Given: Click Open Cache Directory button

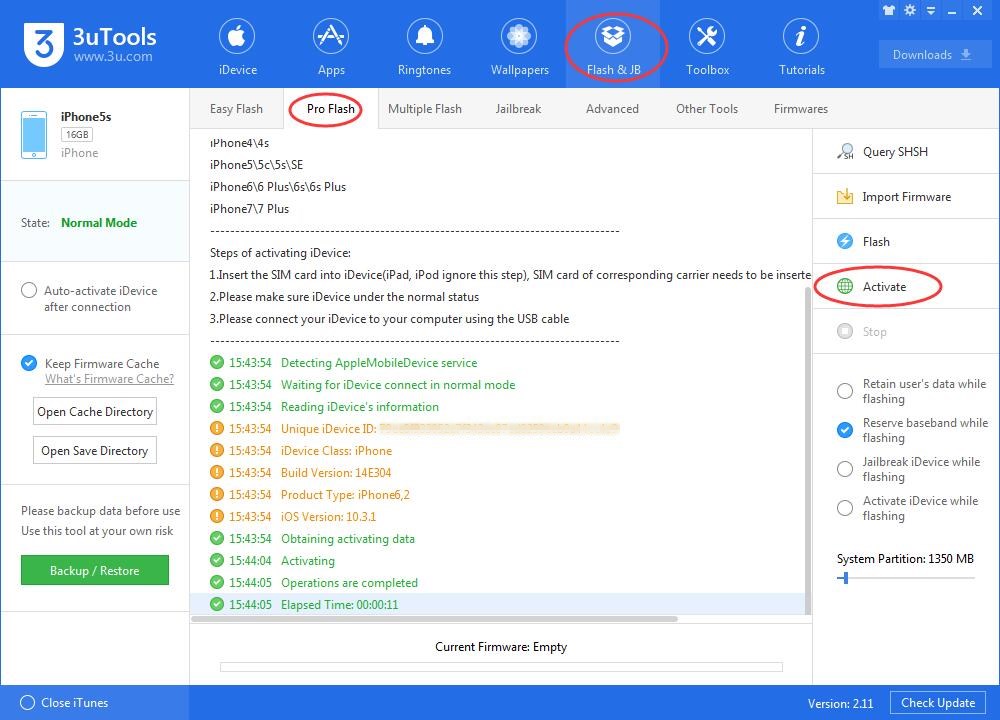Looking at the screenshot, I should tap(95, 411).
